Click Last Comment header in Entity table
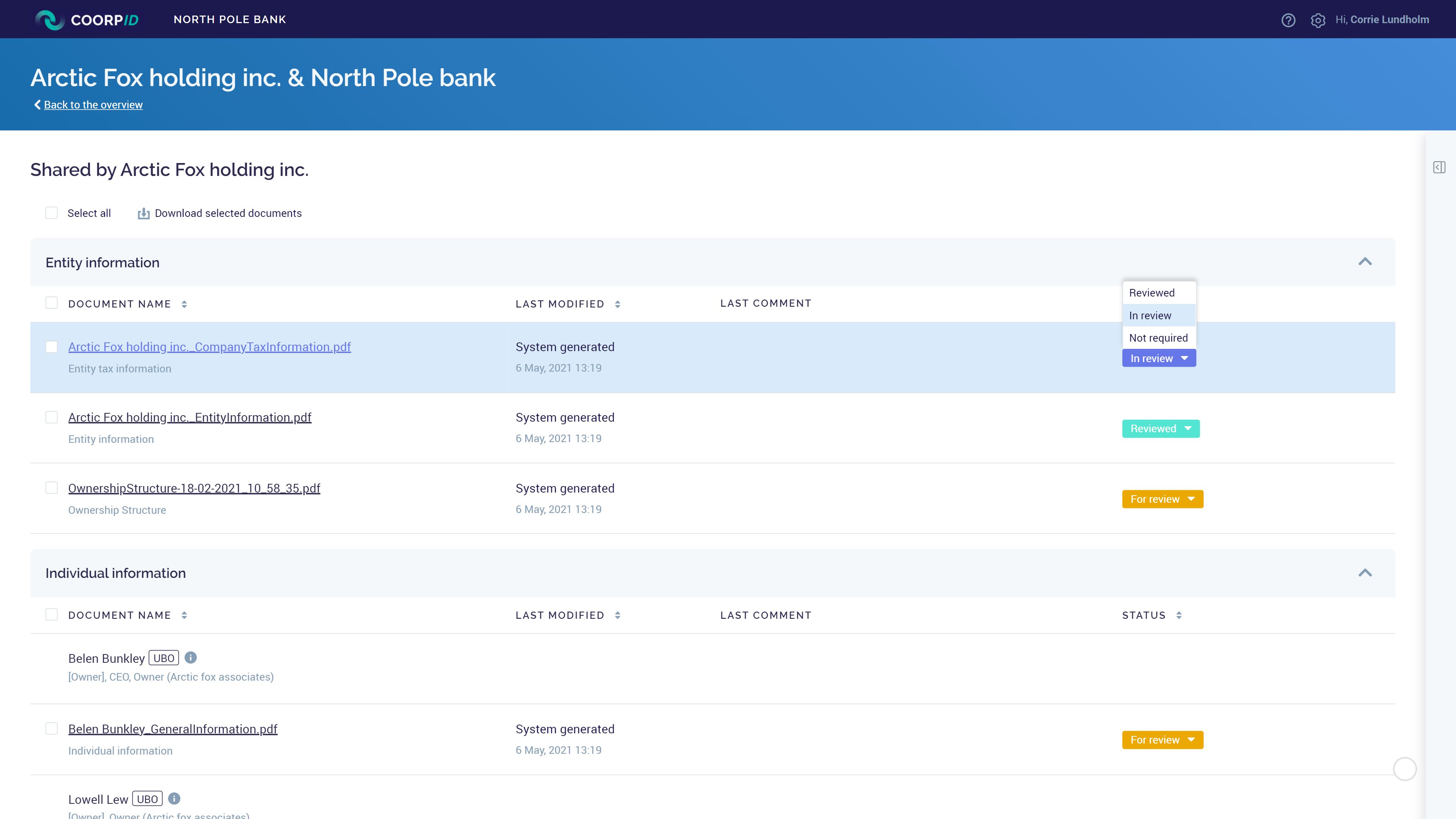1456x819 pixels. (x=766, y=303)
